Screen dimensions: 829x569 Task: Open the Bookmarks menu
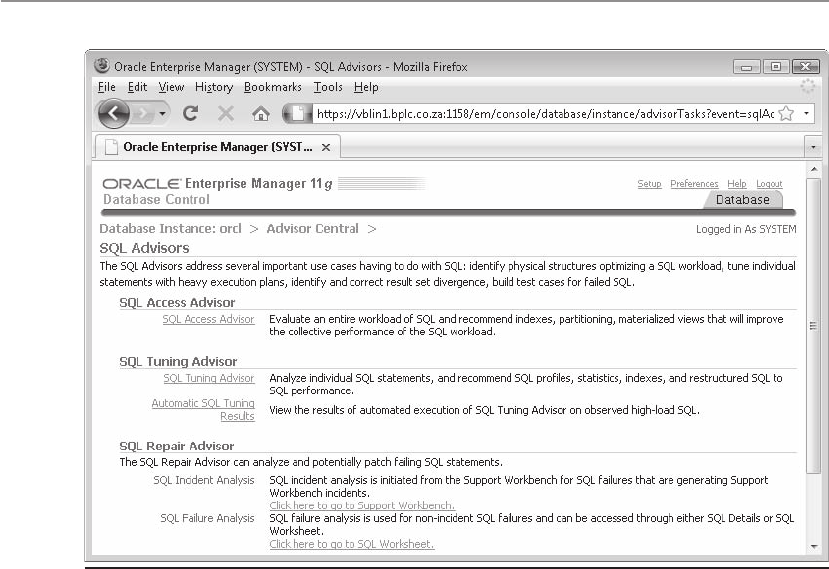[273, 87]
